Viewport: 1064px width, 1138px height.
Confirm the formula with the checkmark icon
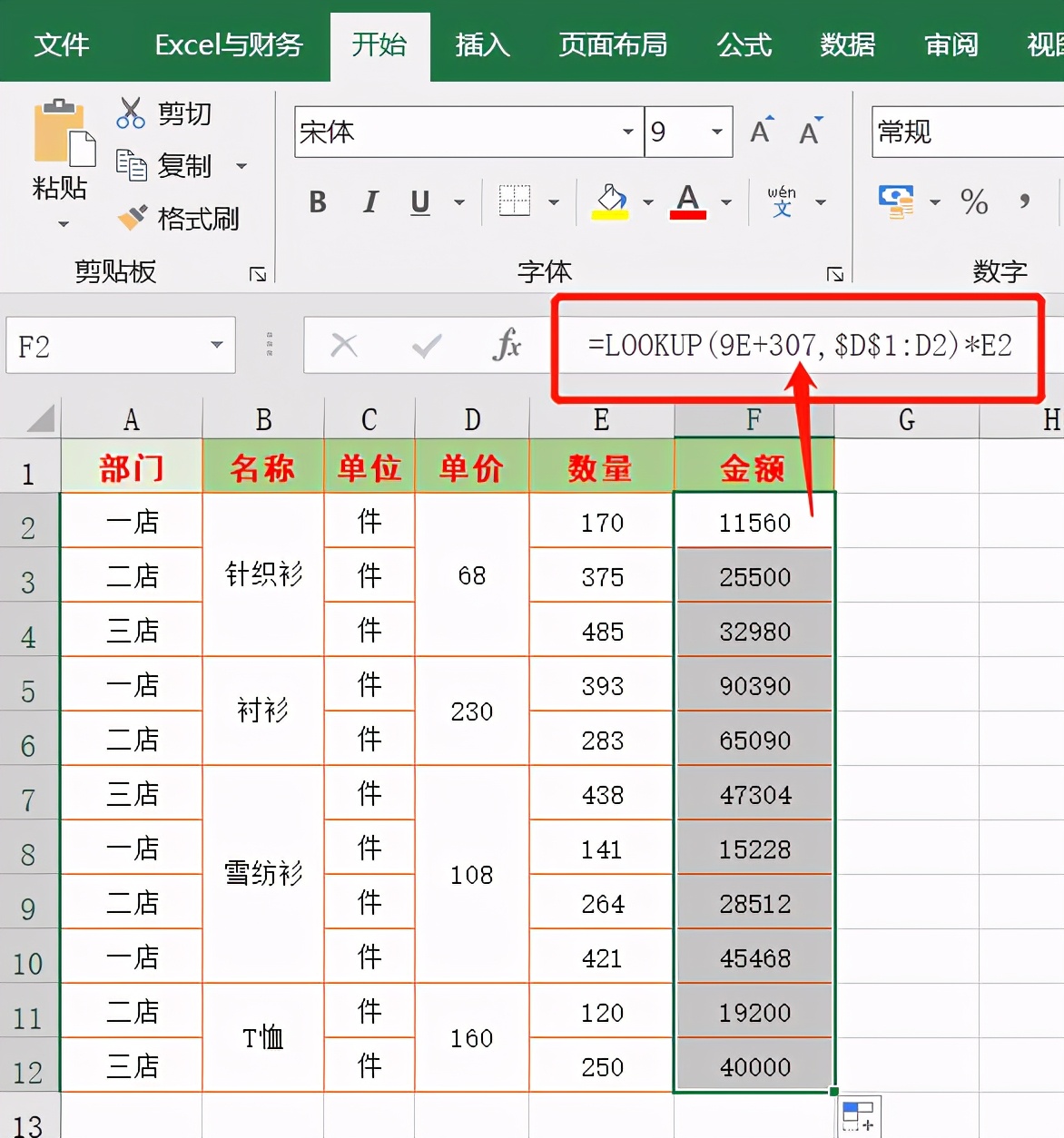coord(425,345)
